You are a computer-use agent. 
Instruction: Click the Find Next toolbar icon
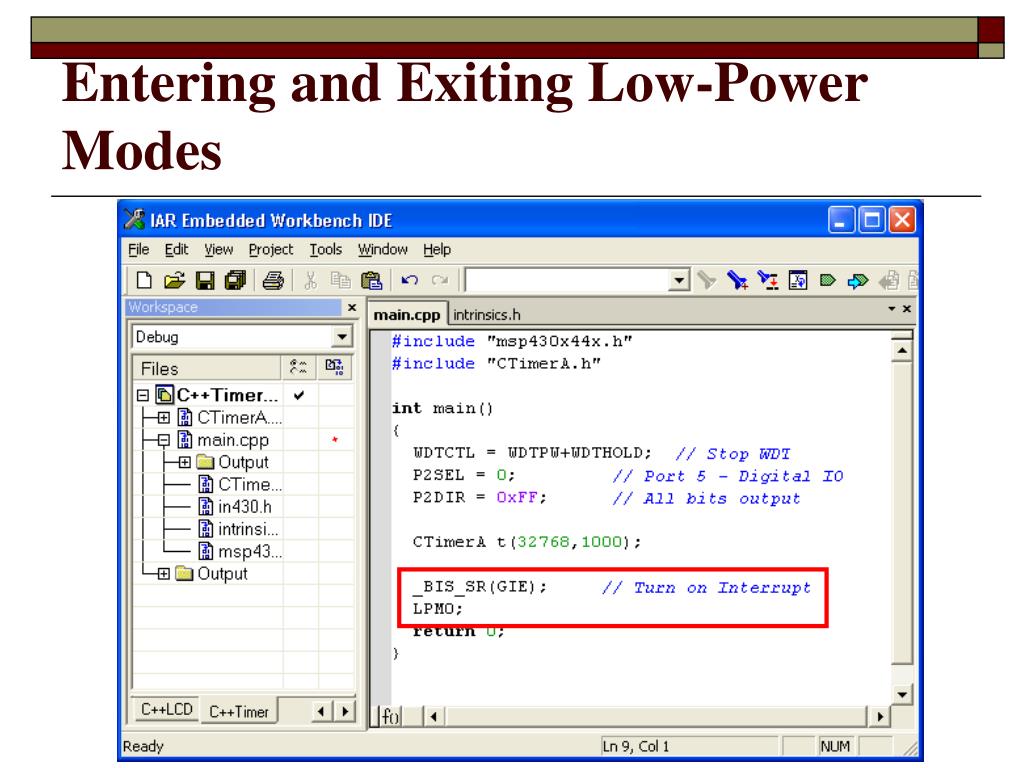point(737,280)
